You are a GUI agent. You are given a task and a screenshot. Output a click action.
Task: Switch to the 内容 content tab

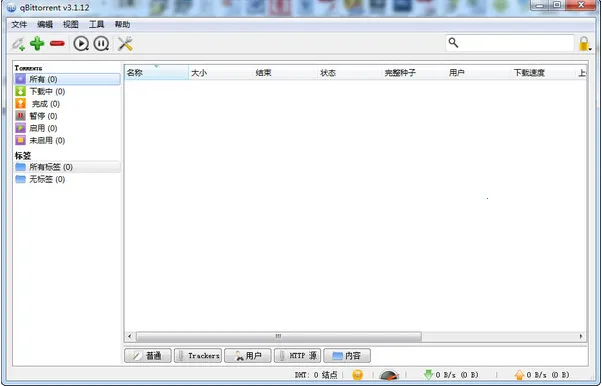click(347, 356)
